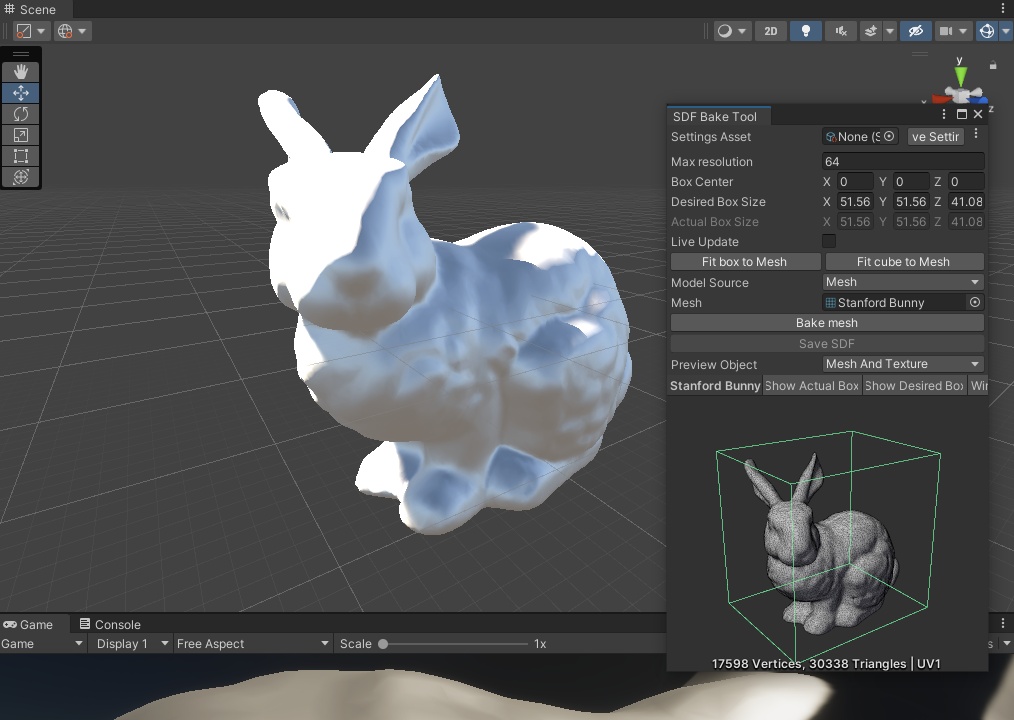Image resolution: width=1014 pixels, height=720 pixels.
Task: Click Fit box to Mesh button
Action: [744, 261]
